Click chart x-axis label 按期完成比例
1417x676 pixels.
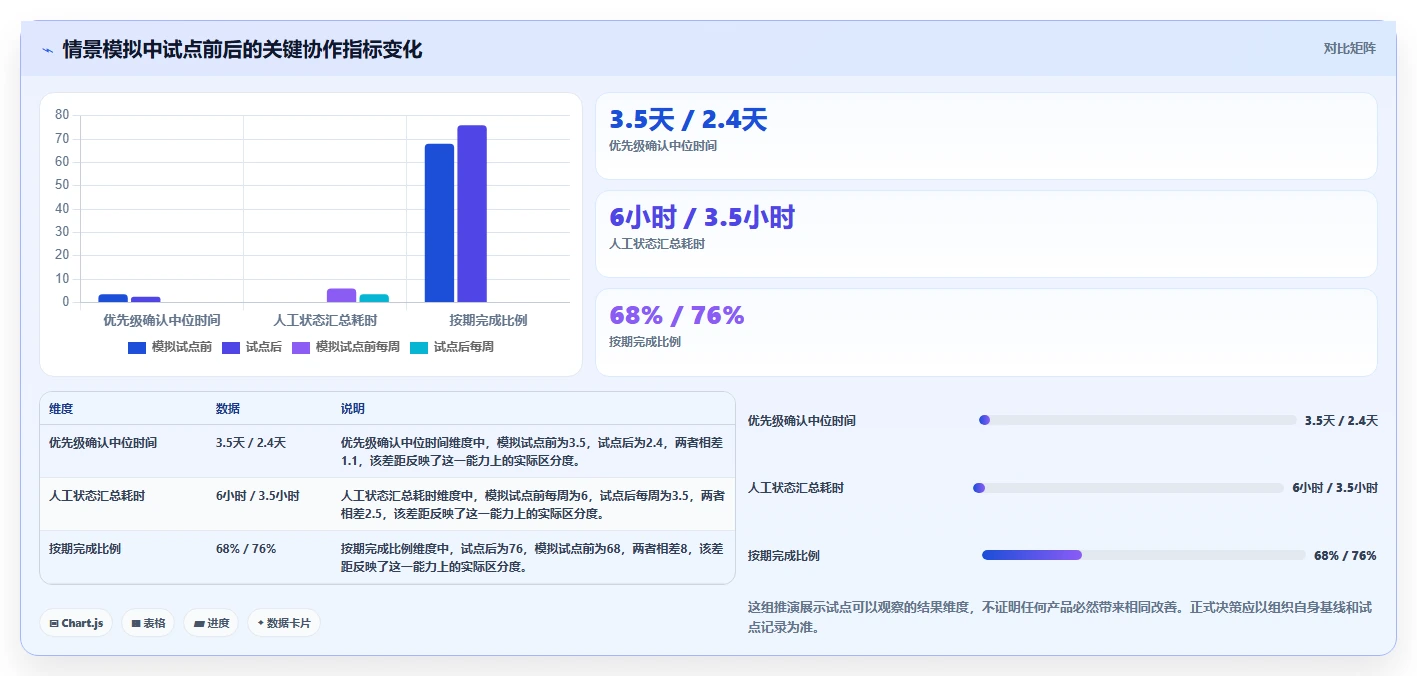(488, 320)
